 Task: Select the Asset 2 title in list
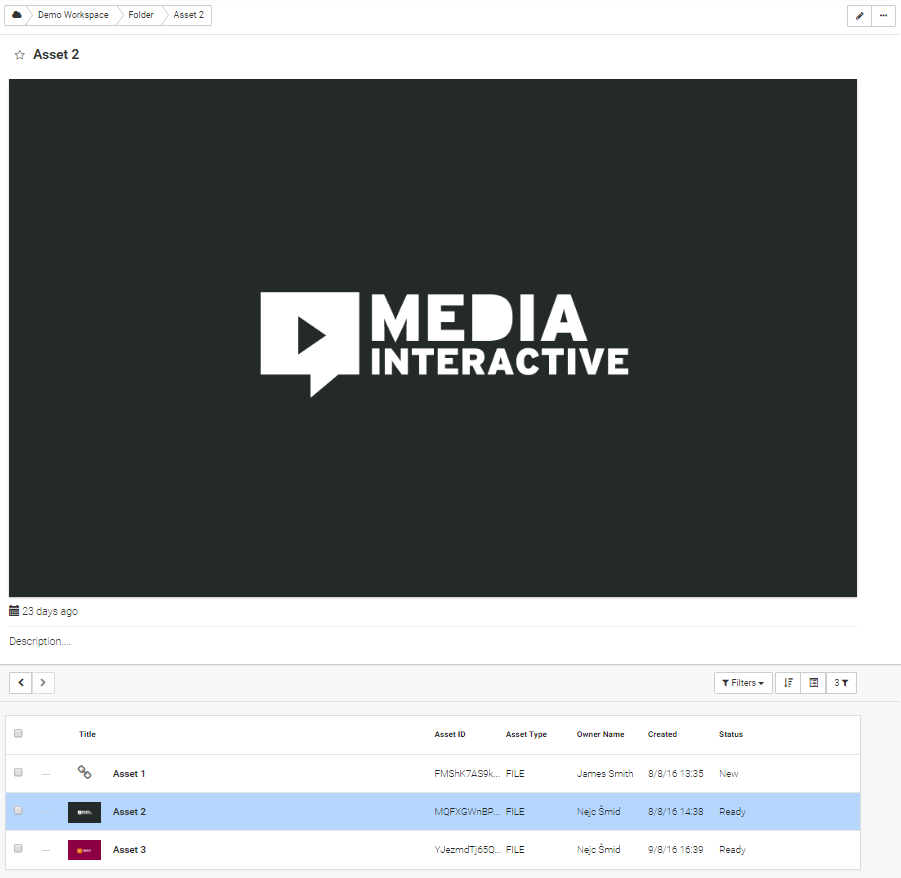(x=129, y=811)
